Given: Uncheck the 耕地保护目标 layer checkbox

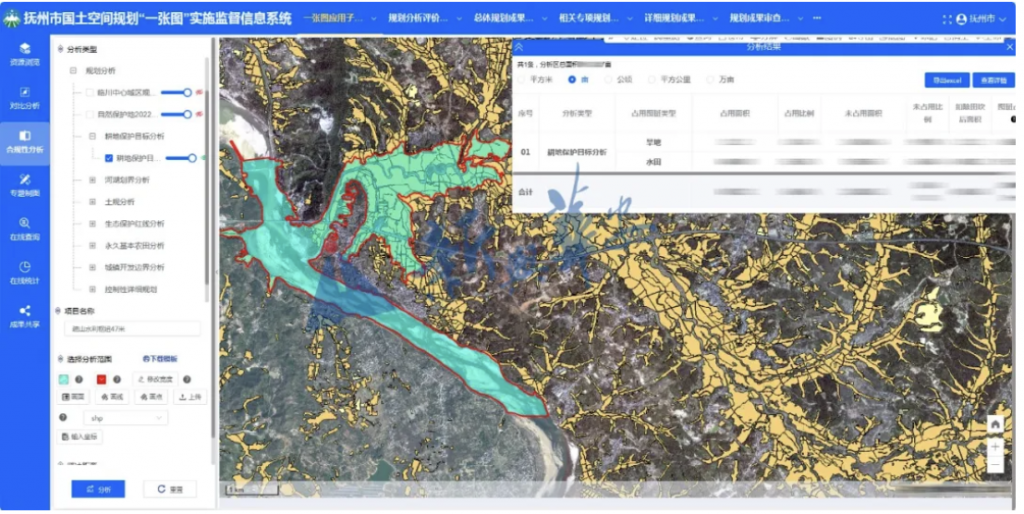Looking at the screenshot, I should [108, 158].
